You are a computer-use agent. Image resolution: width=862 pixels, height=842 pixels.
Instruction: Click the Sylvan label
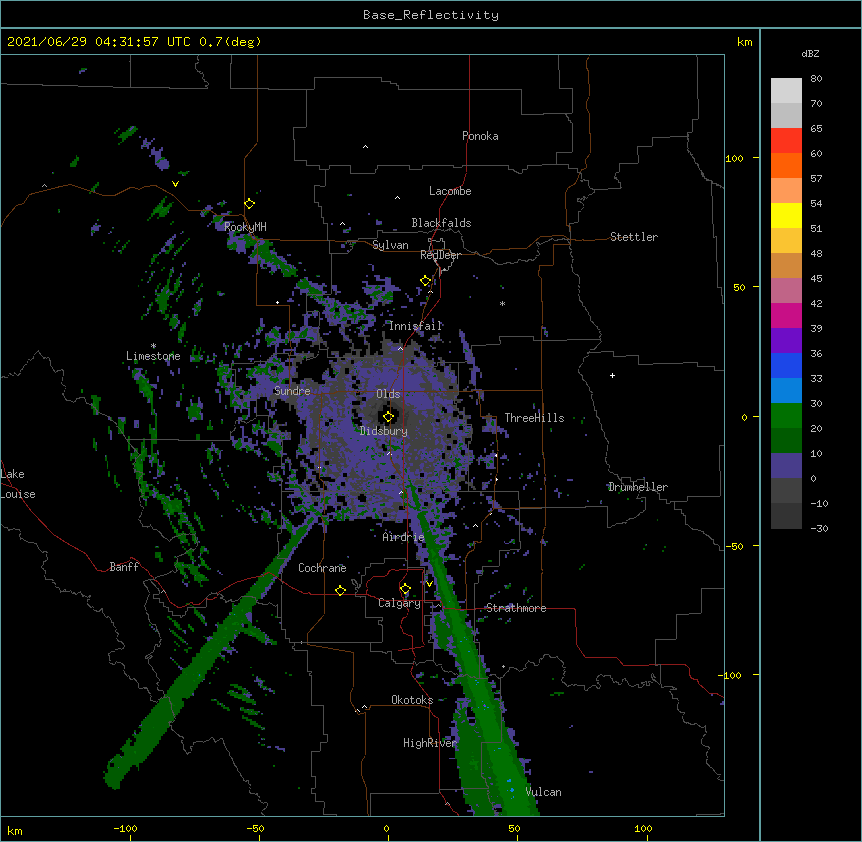(x=390, y=245)
